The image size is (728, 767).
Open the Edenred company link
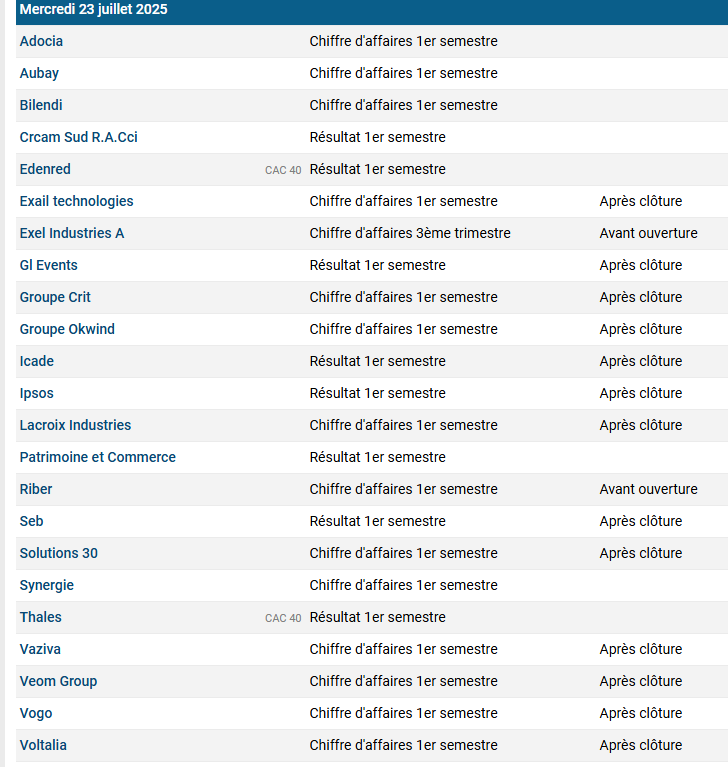(45, 169)
